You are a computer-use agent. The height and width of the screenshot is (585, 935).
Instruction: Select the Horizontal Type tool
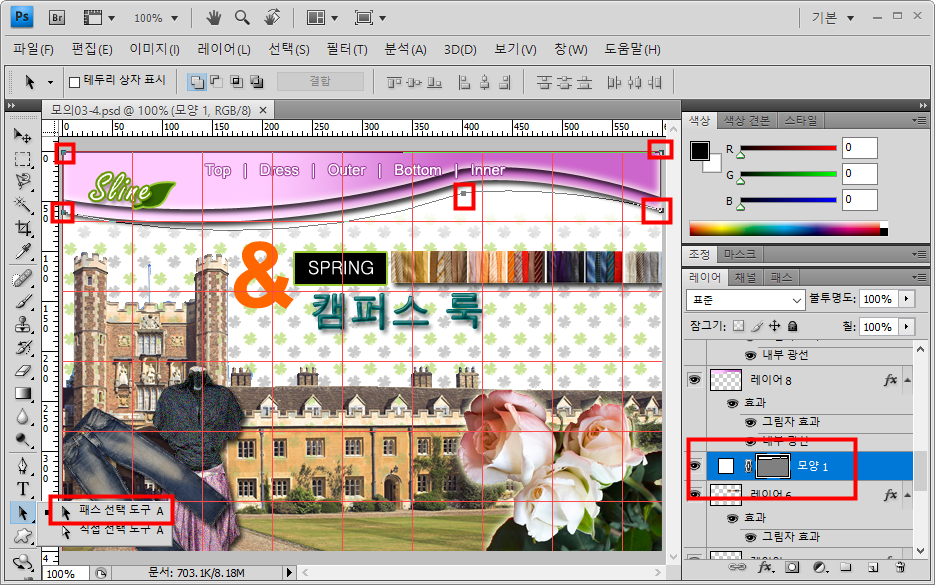[23, 489]
